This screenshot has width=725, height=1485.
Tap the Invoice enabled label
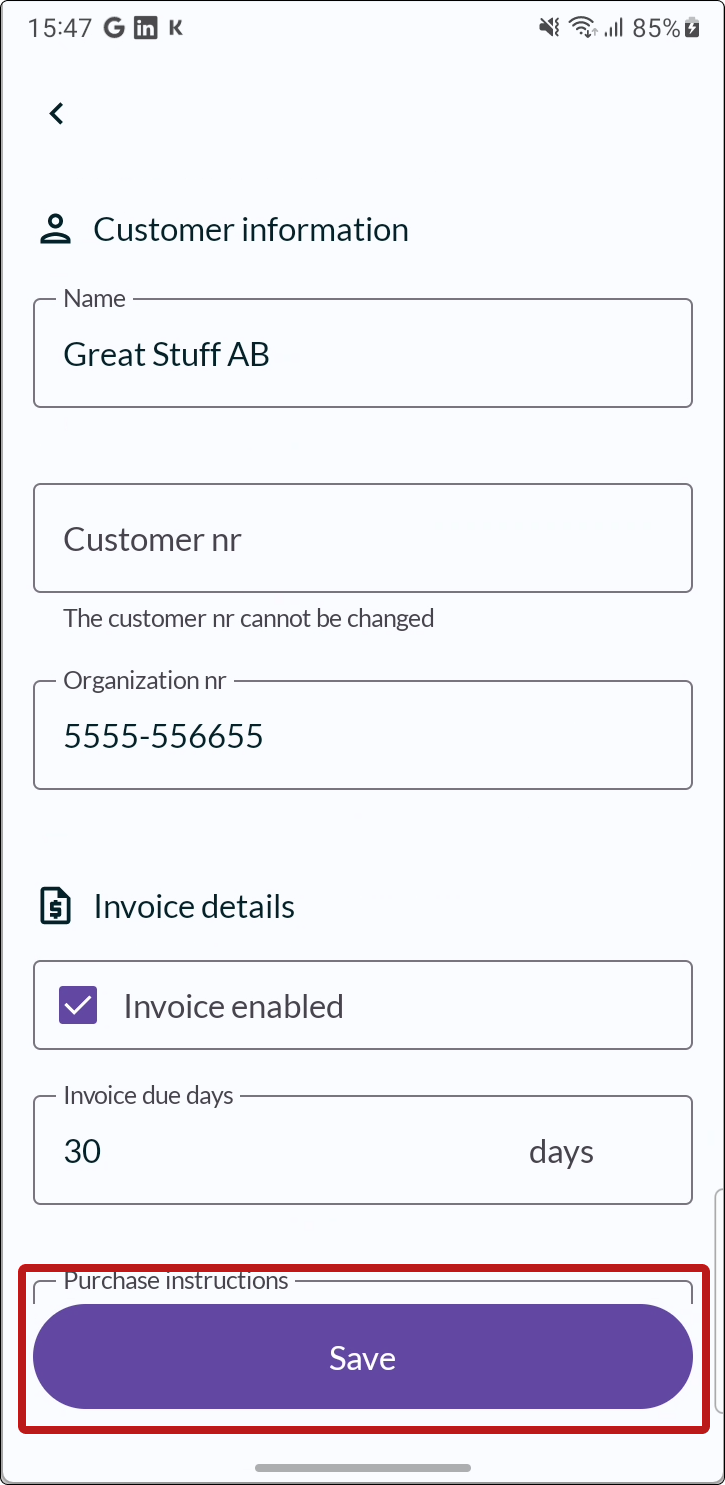tap(234, 1006)
